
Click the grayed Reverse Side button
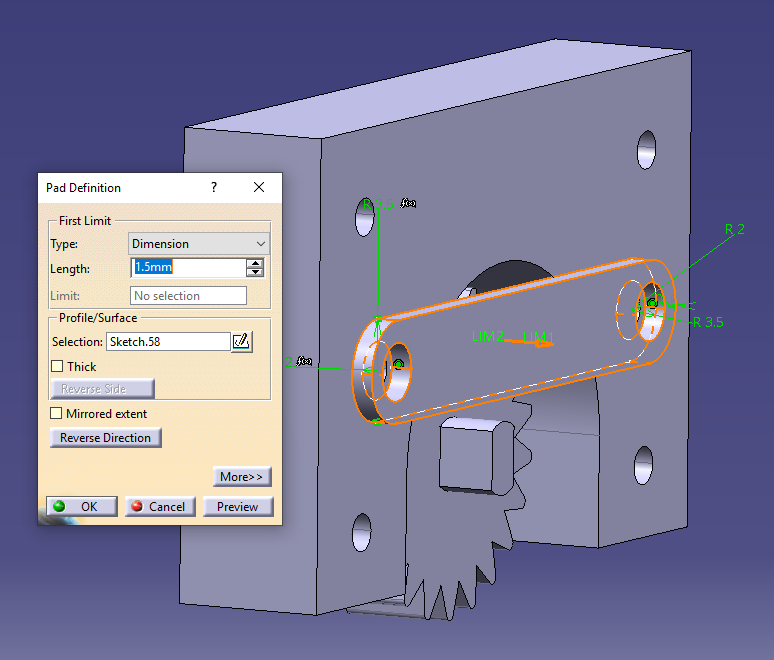point(102,389)
